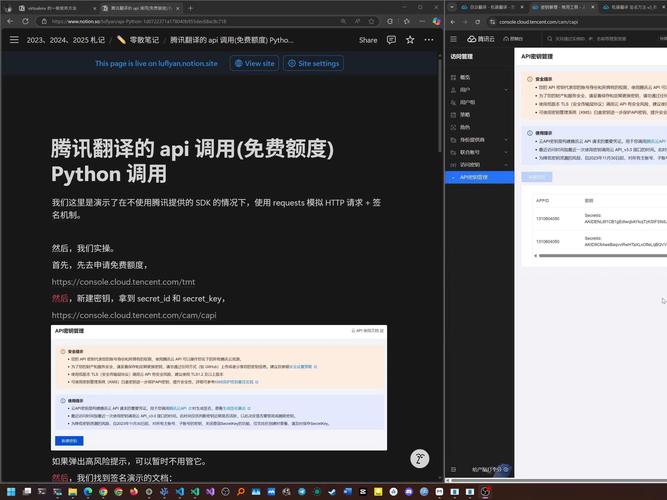Open the blue Visual Studio Code taskbar icon
This screenshot has height=500, width=667.
coord(180,492)
